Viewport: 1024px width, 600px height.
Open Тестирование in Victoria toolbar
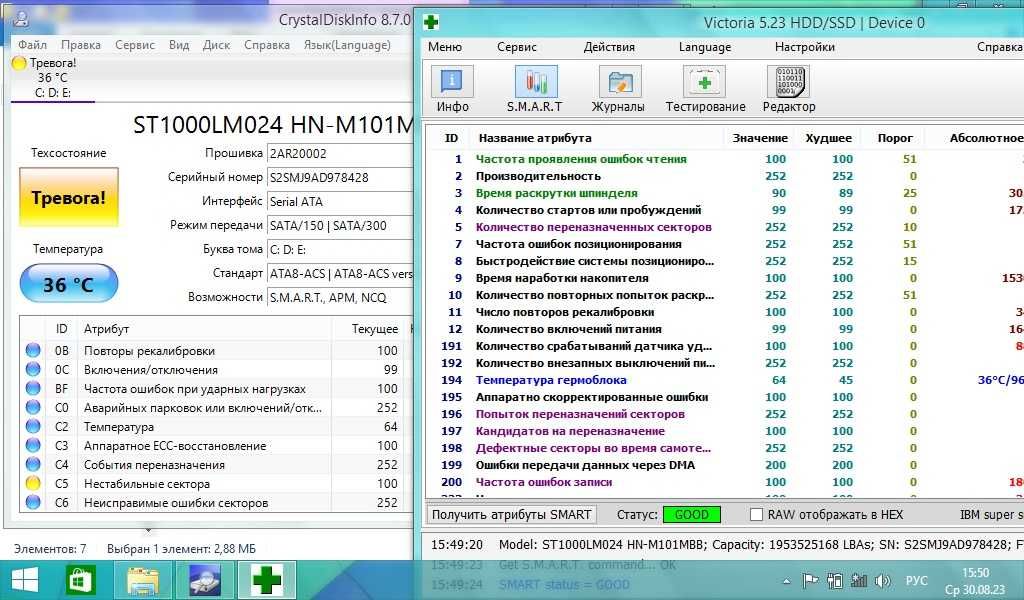click(x=705, y=89)
